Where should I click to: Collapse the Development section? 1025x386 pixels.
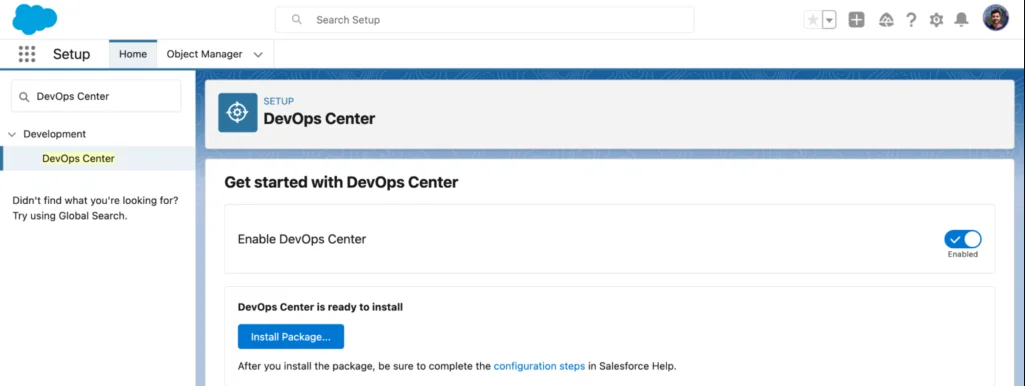click(12, 134)
